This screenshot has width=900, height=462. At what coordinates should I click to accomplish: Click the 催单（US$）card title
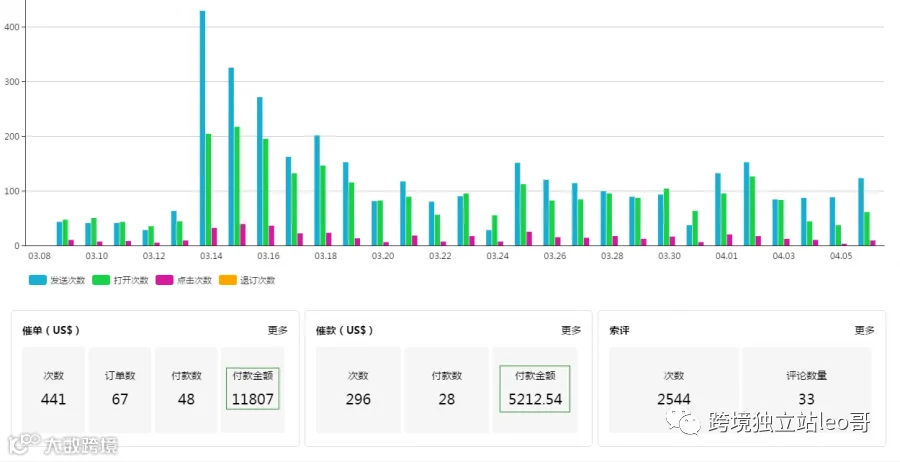pos(51,330)
